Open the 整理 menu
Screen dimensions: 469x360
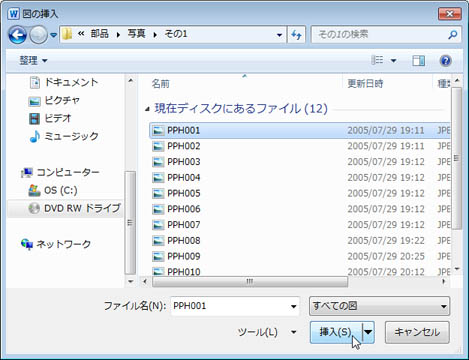click(x=33, y=61)
